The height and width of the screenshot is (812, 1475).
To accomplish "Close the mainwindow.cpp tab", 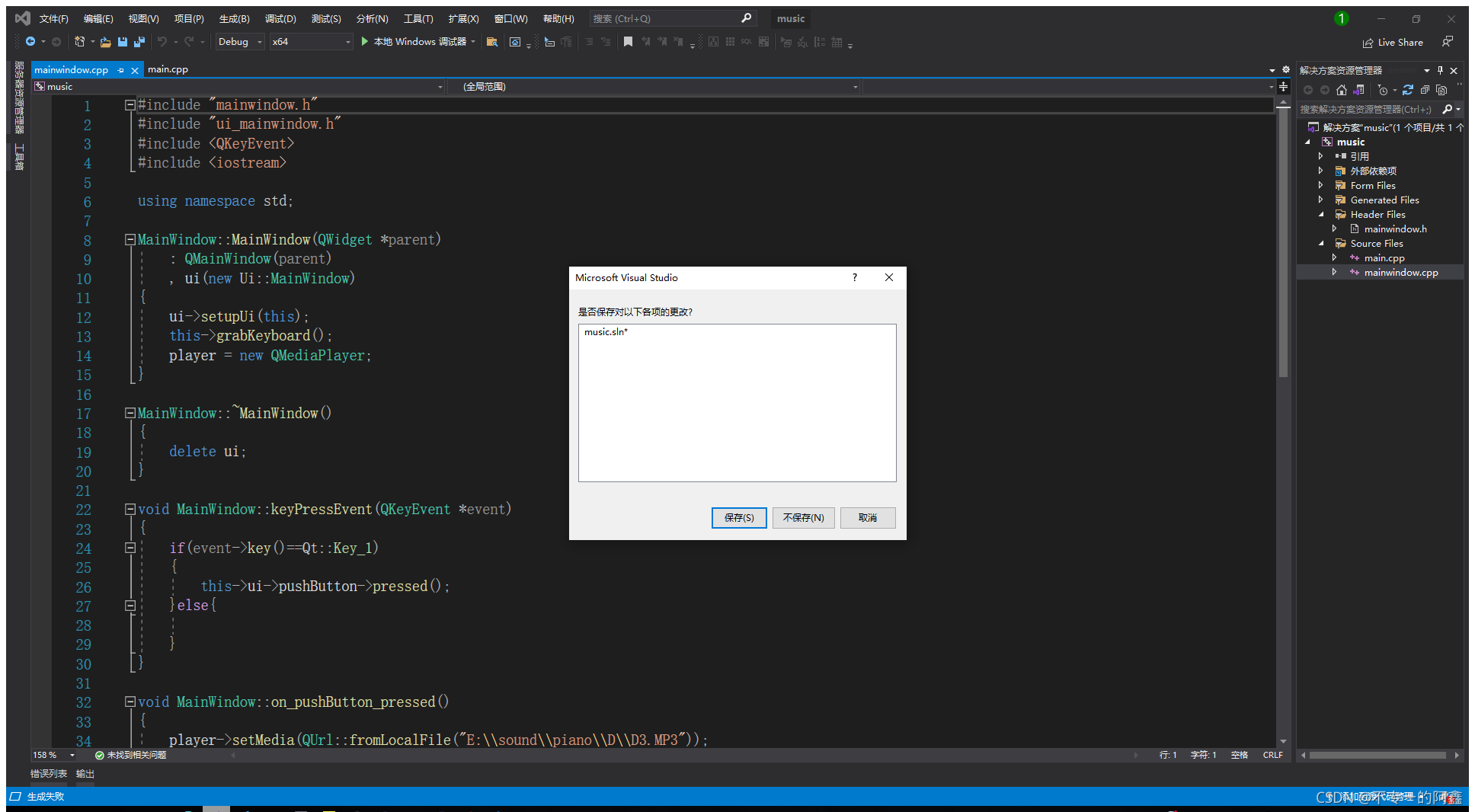I will tap(135, 70).
